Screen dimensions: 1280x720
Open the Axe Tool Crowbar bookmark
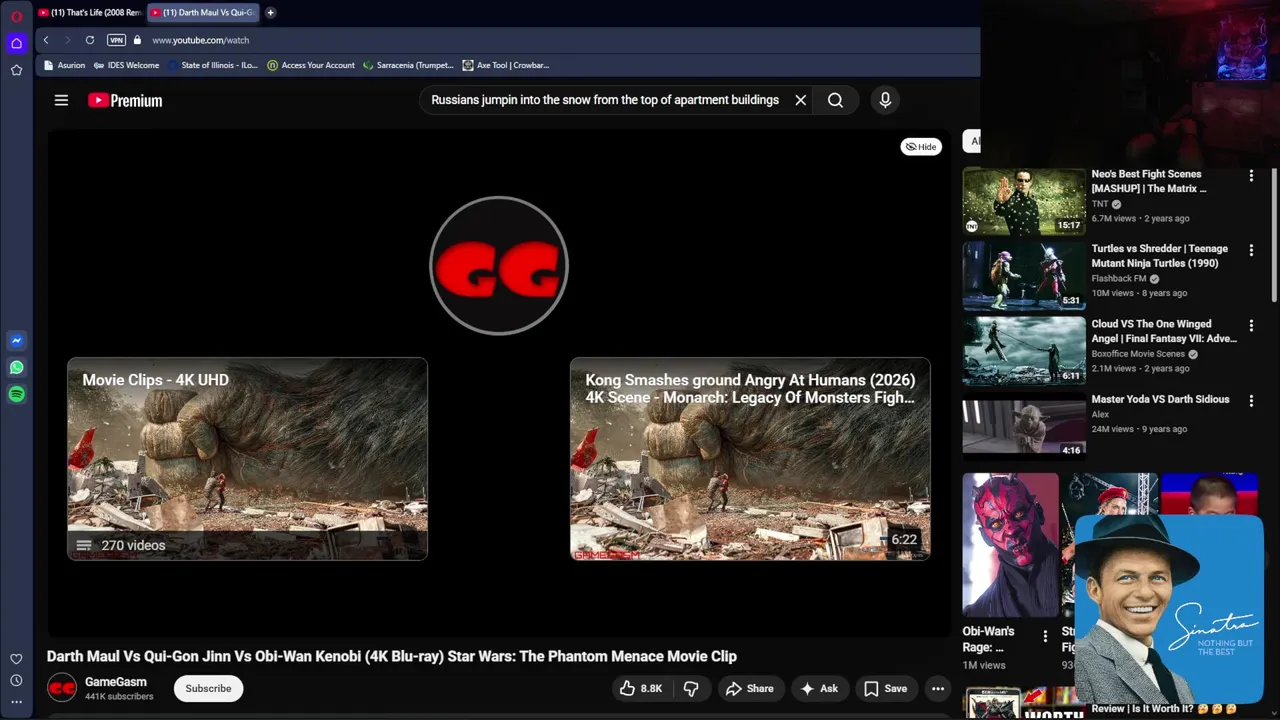point(506,65)
